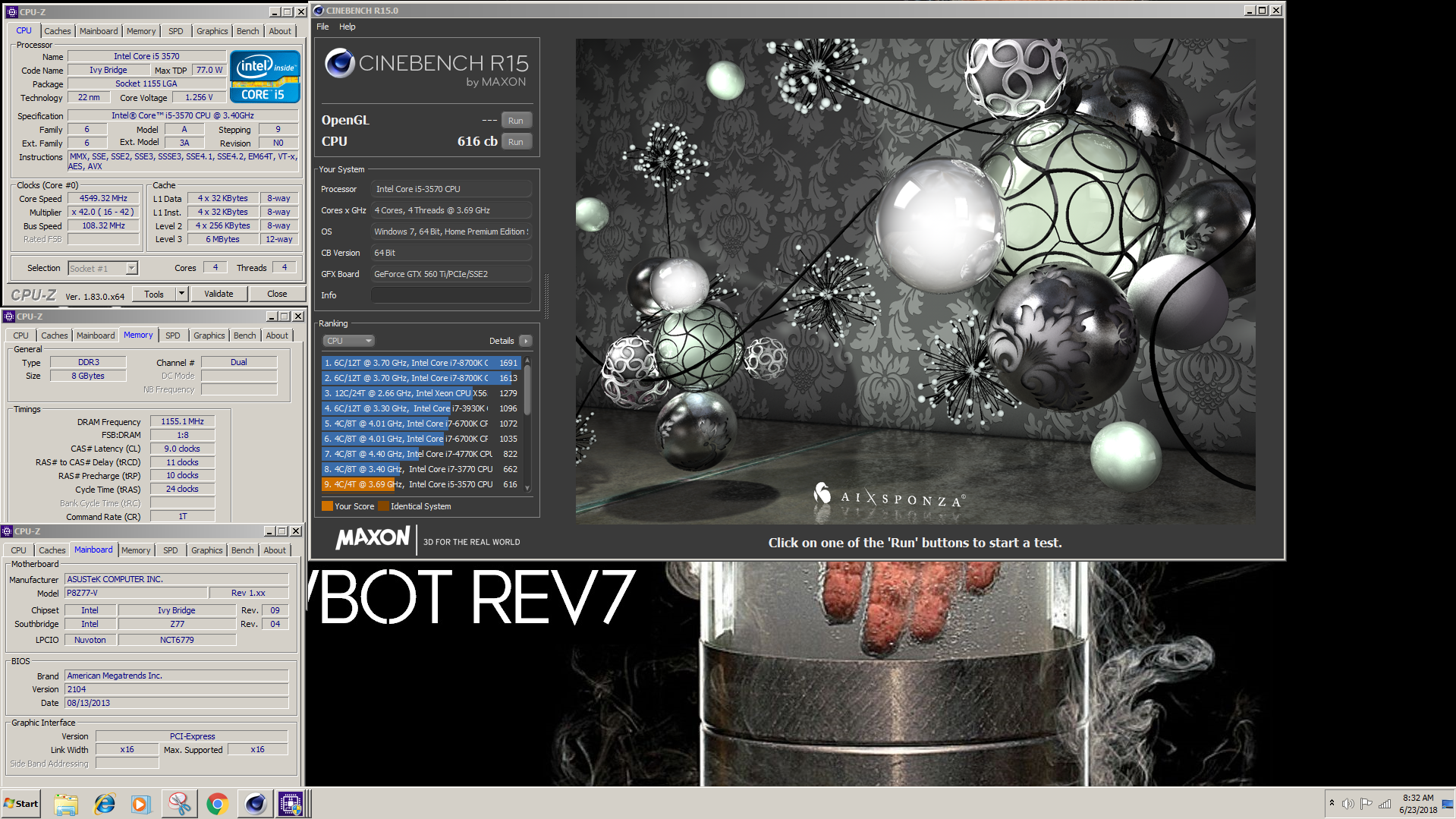Viewport: 1456px width, 819px height.
Task: Click the Close button in CPU-Z
Action: click(277, 294)
